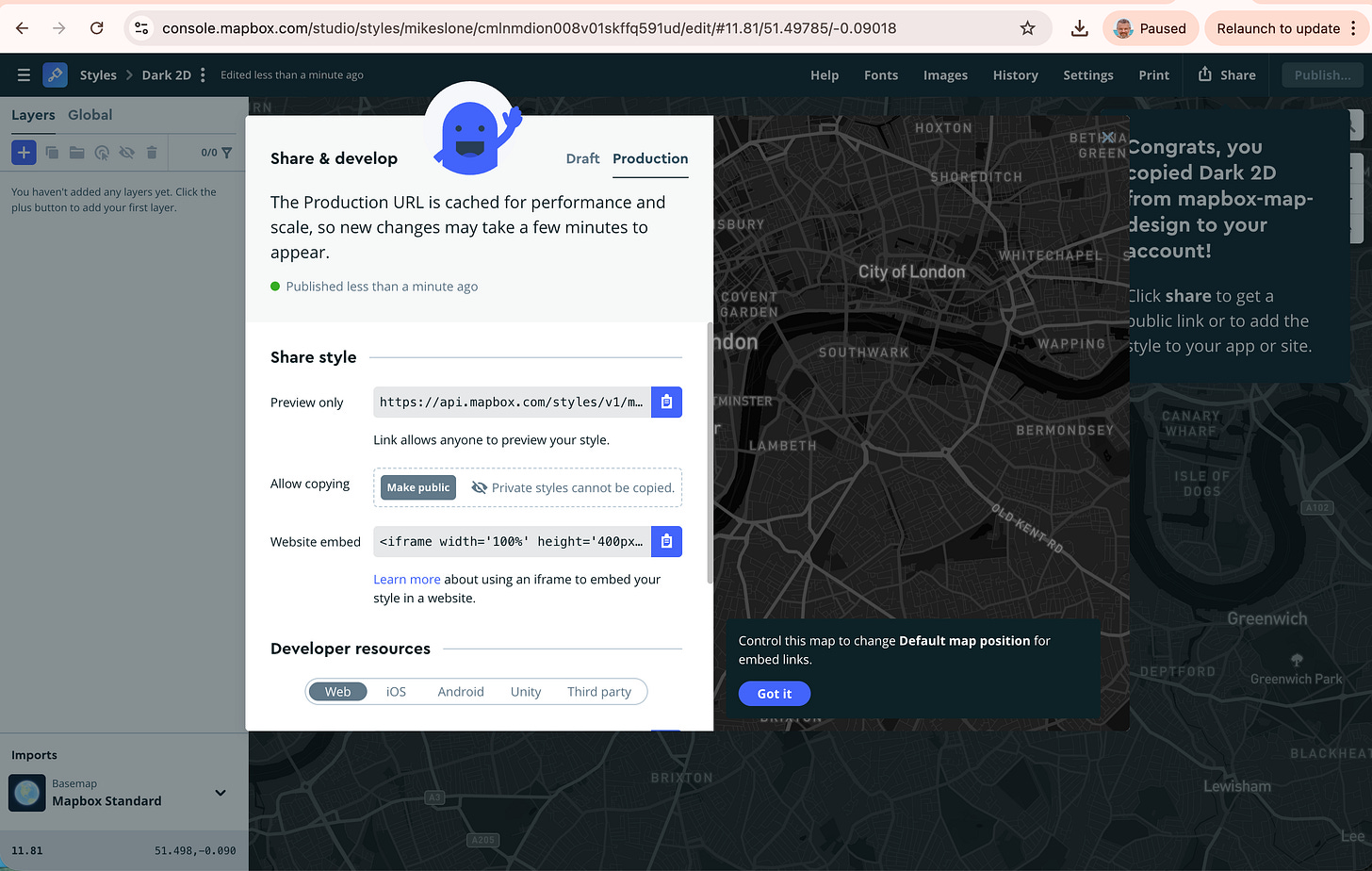Click the Preview only URL field
Viewport: 1372px width, 871px height.
click(512, 403)
